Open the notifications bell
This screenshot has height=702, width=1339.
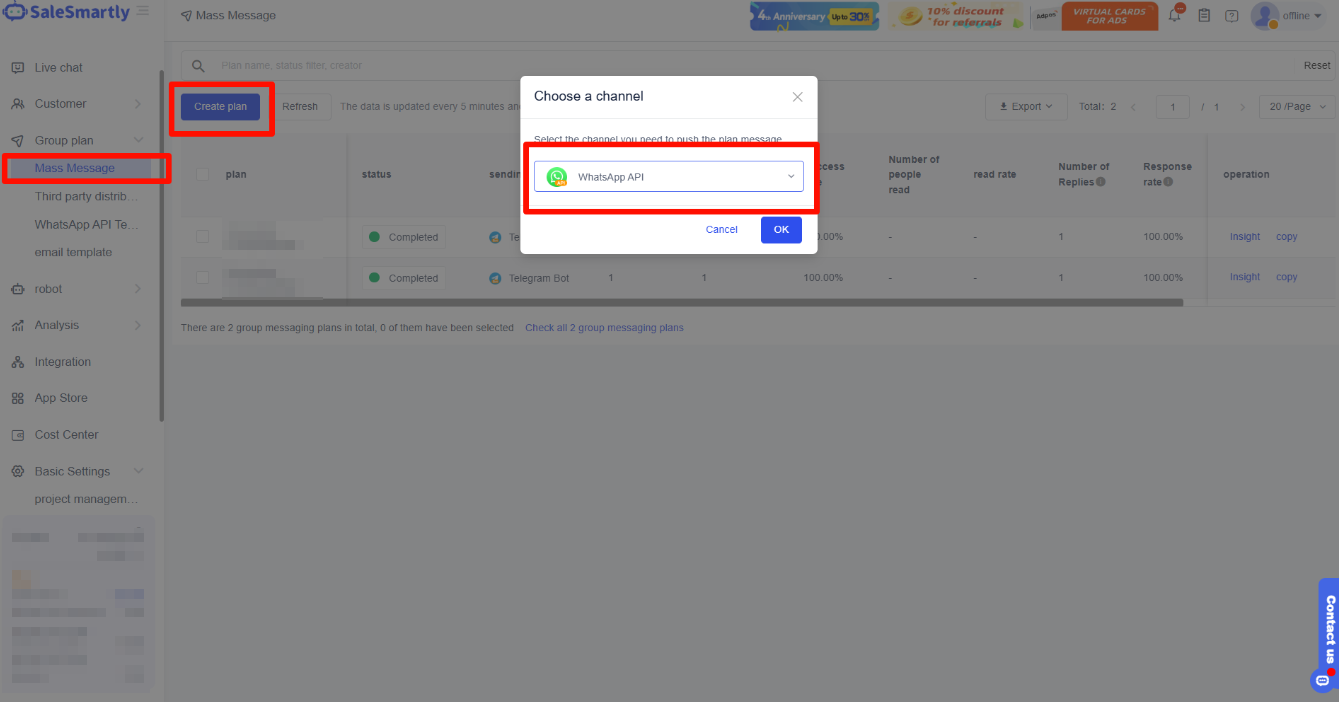pos(1175,15)
